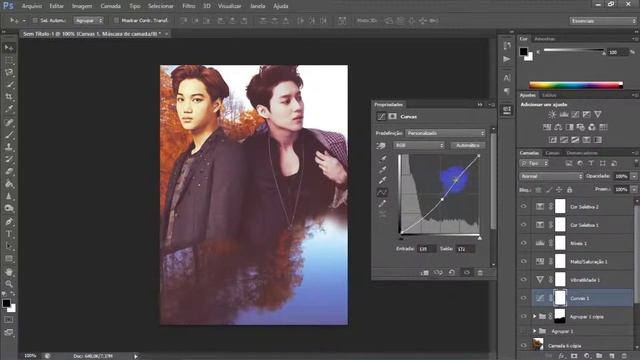Open the workspace switcher dropdown
The height and width of the screenshot is (360, 640).
(x=603, y=21)
